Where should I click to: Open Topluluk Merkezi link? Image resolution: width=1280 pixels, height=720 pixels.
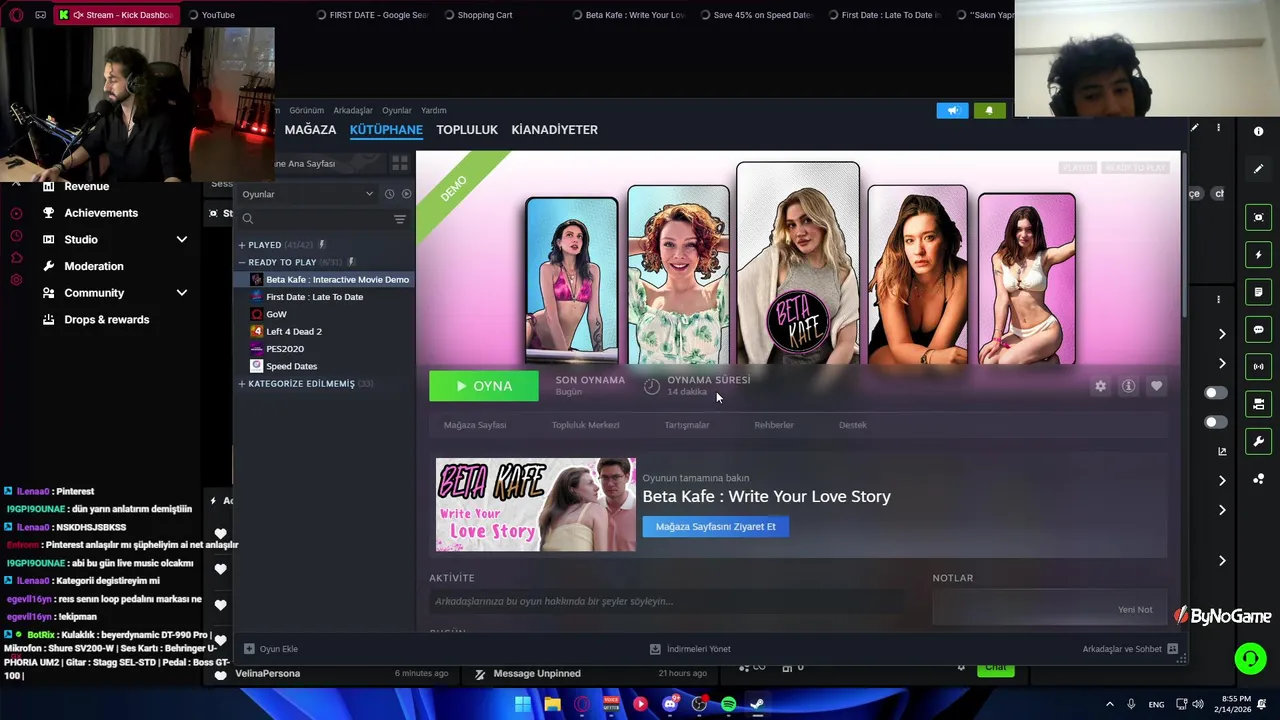tap(586, 425)
